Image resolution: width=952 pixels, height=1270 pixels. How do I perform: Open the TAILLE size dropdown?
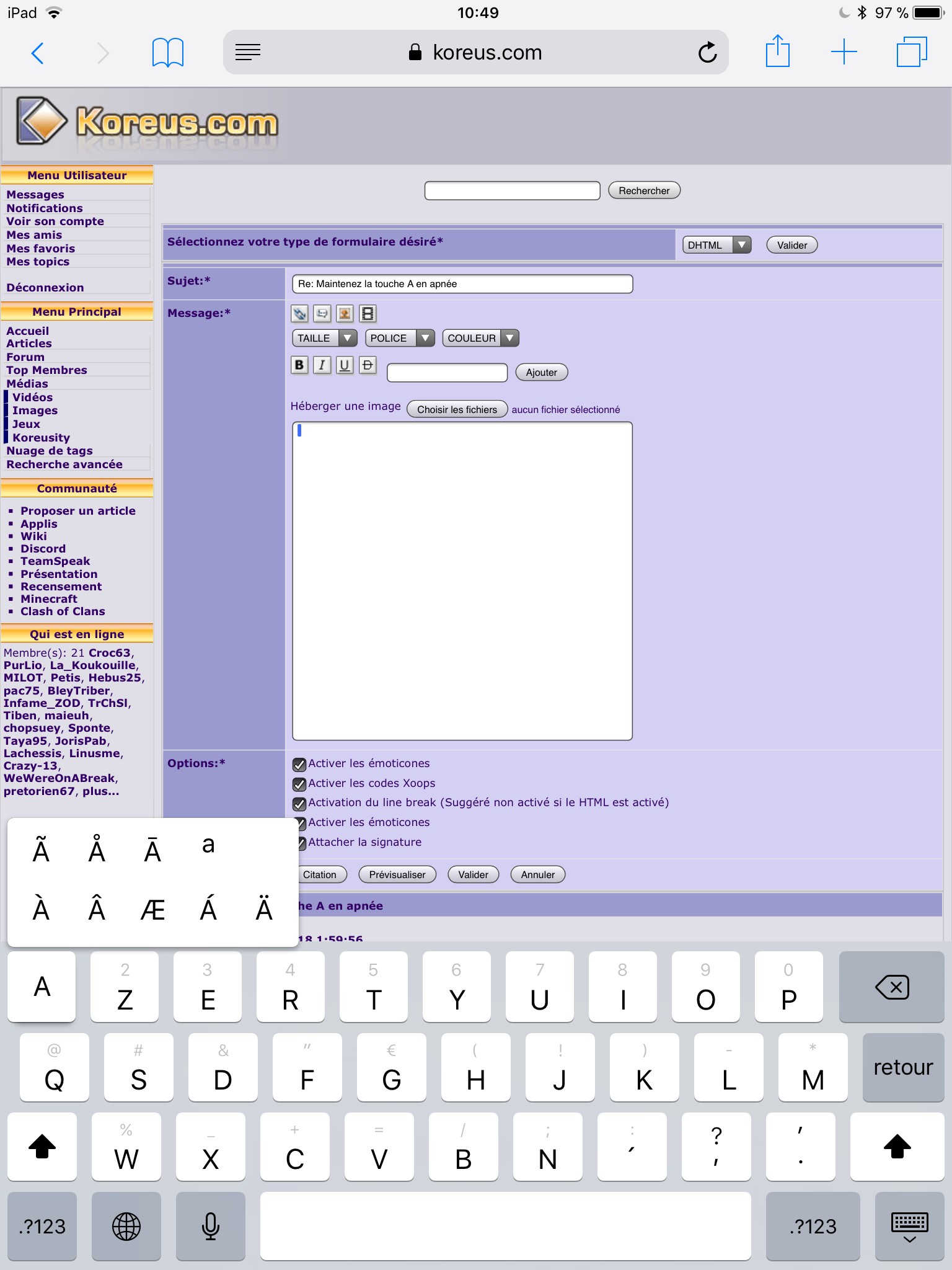pos(324,338)
